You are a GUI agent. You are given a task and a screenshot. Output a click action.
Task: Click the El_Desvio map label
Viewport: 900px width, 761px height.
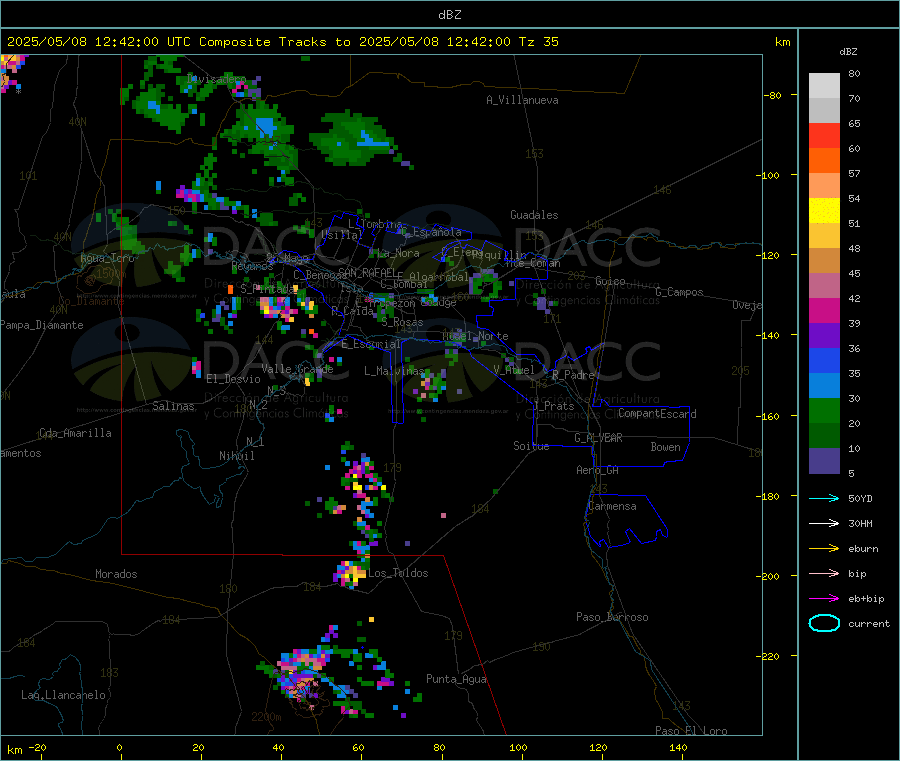(233, 379)
